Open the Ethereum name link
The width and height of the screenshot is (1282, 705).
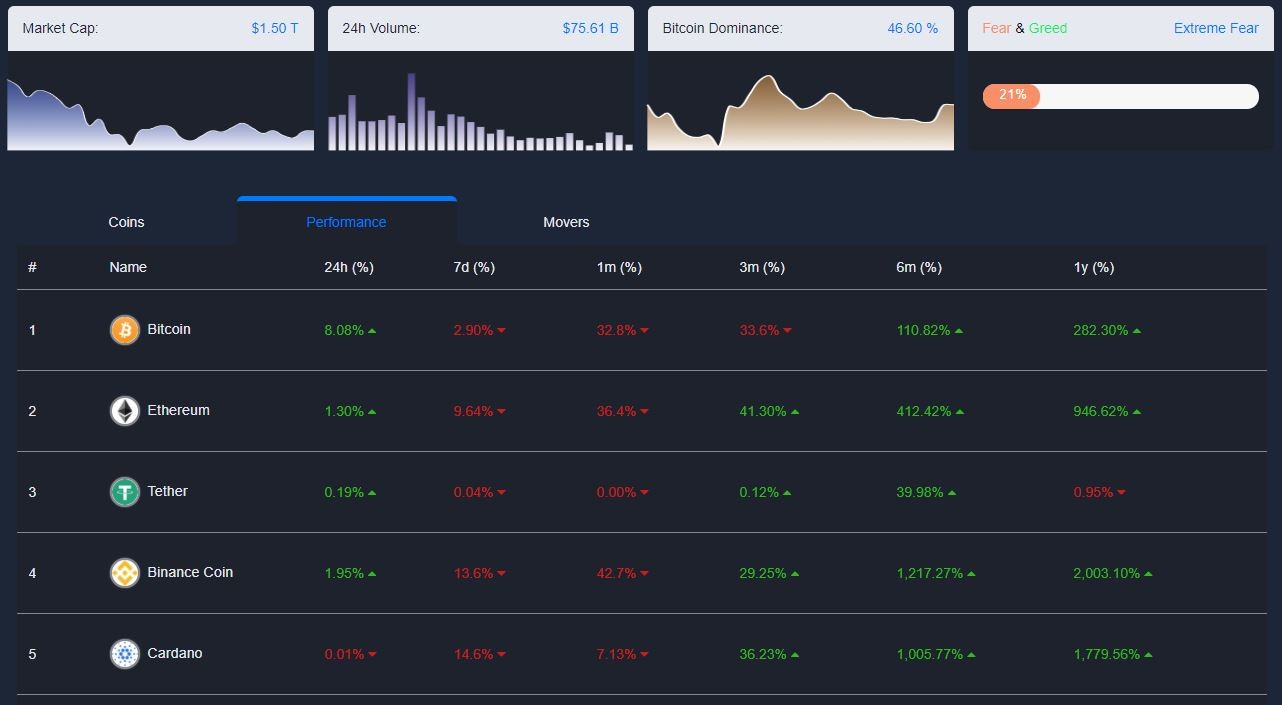pyautogui.click(x=178, y=410)
